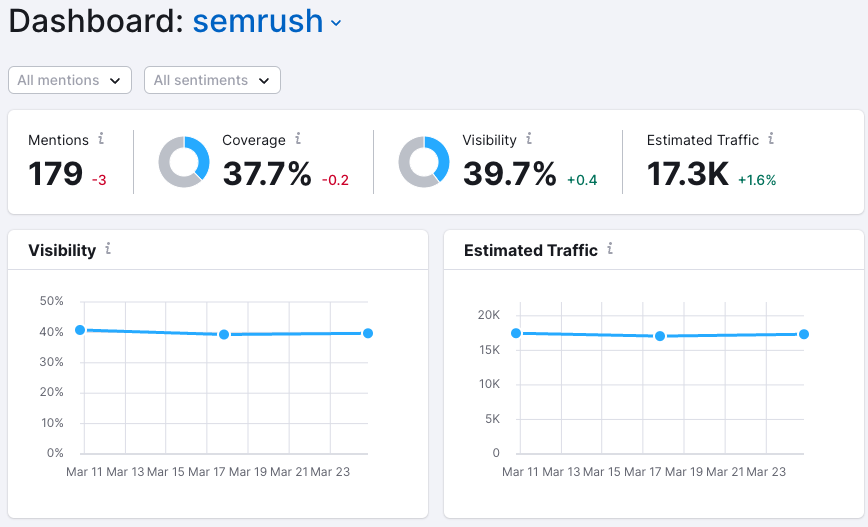The width and height of the screenshot is (868, 527).
Task: Click the 15K axis label on Traffic chart
Action: tap(489, 350)
